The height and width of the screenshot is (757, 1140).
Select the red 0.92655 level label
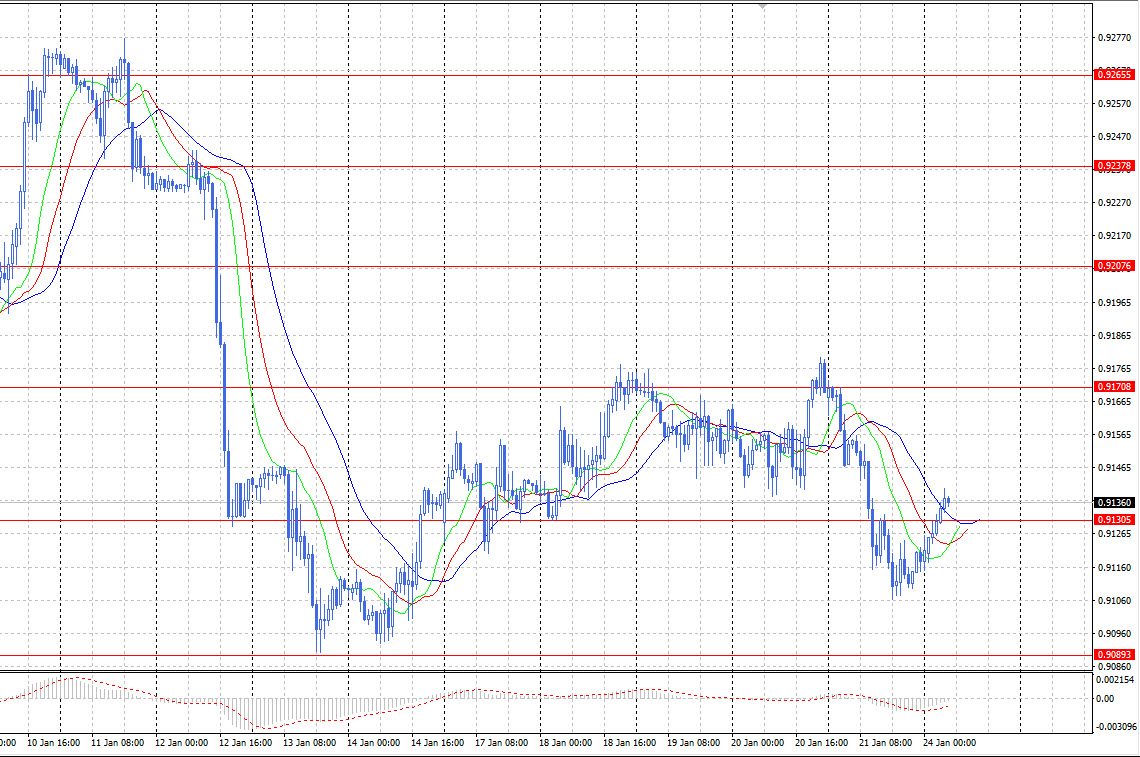click(1114, 75)
